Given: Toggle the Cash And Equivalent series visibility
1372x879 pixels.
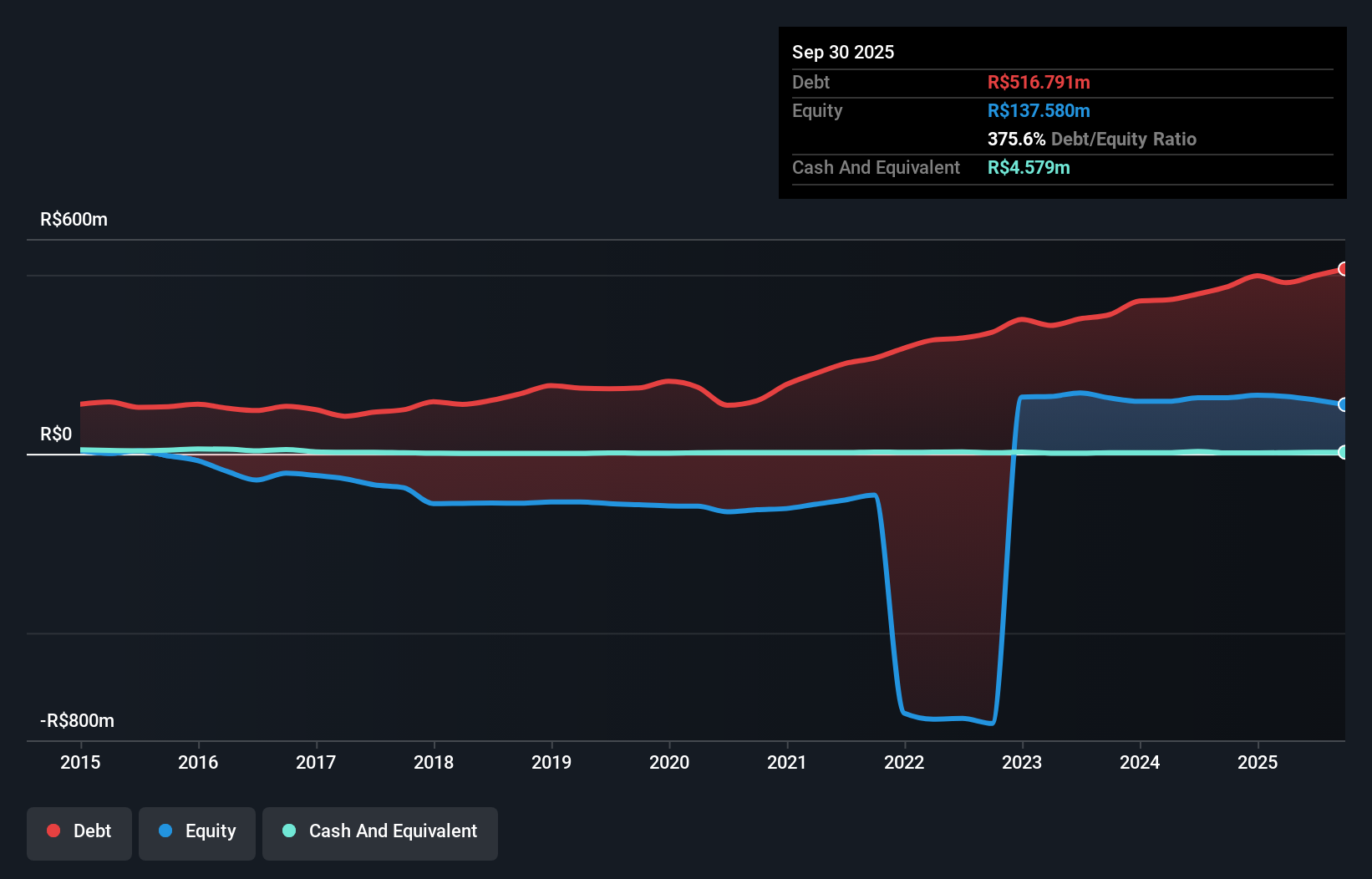Looking at the screenshot, I should pyautogui.click(x=380, y=832).
